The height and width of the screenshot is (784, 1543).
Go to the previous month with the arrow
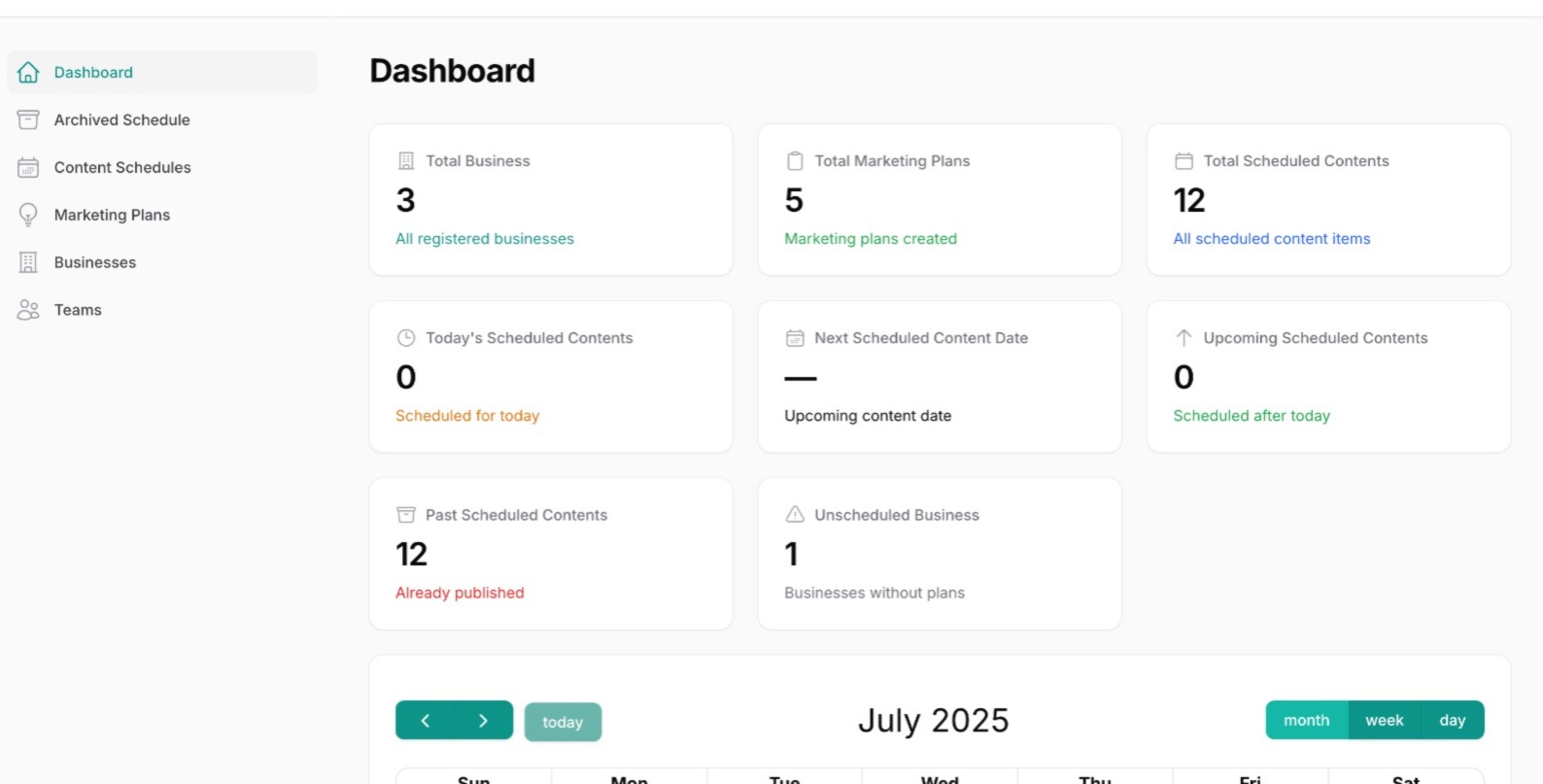point(425,720)
